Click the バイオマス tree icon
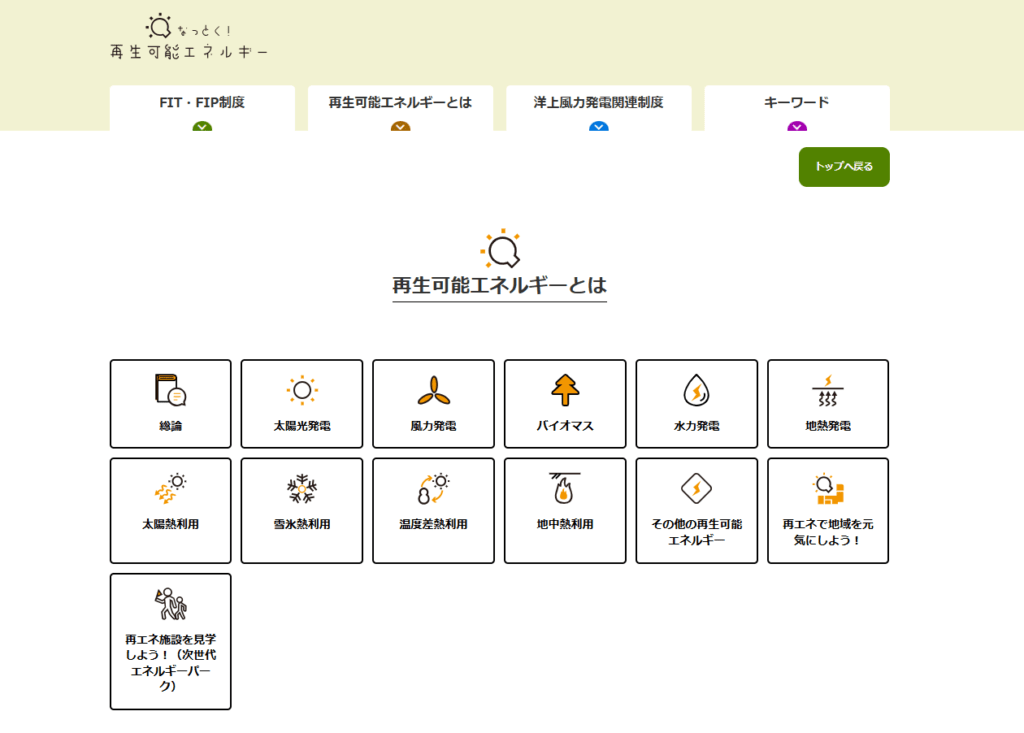Screen dimensions: 1024x733 pos(565,389)
